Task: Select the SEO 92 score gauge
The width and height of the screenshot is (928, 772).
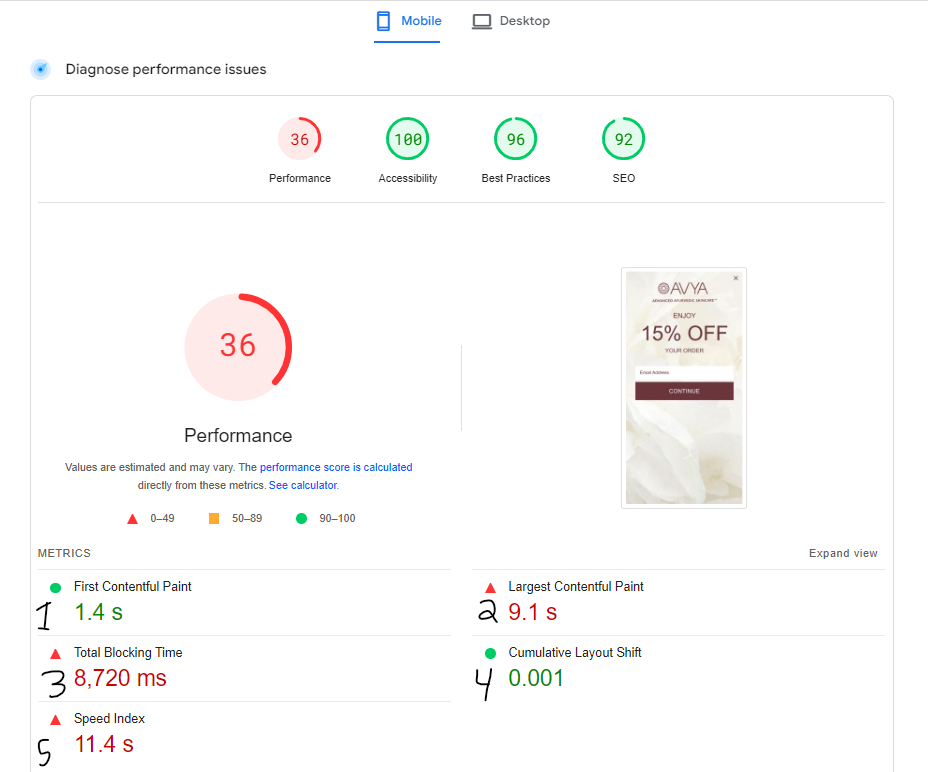Action: pyautogui.click(x=623, y=139)
